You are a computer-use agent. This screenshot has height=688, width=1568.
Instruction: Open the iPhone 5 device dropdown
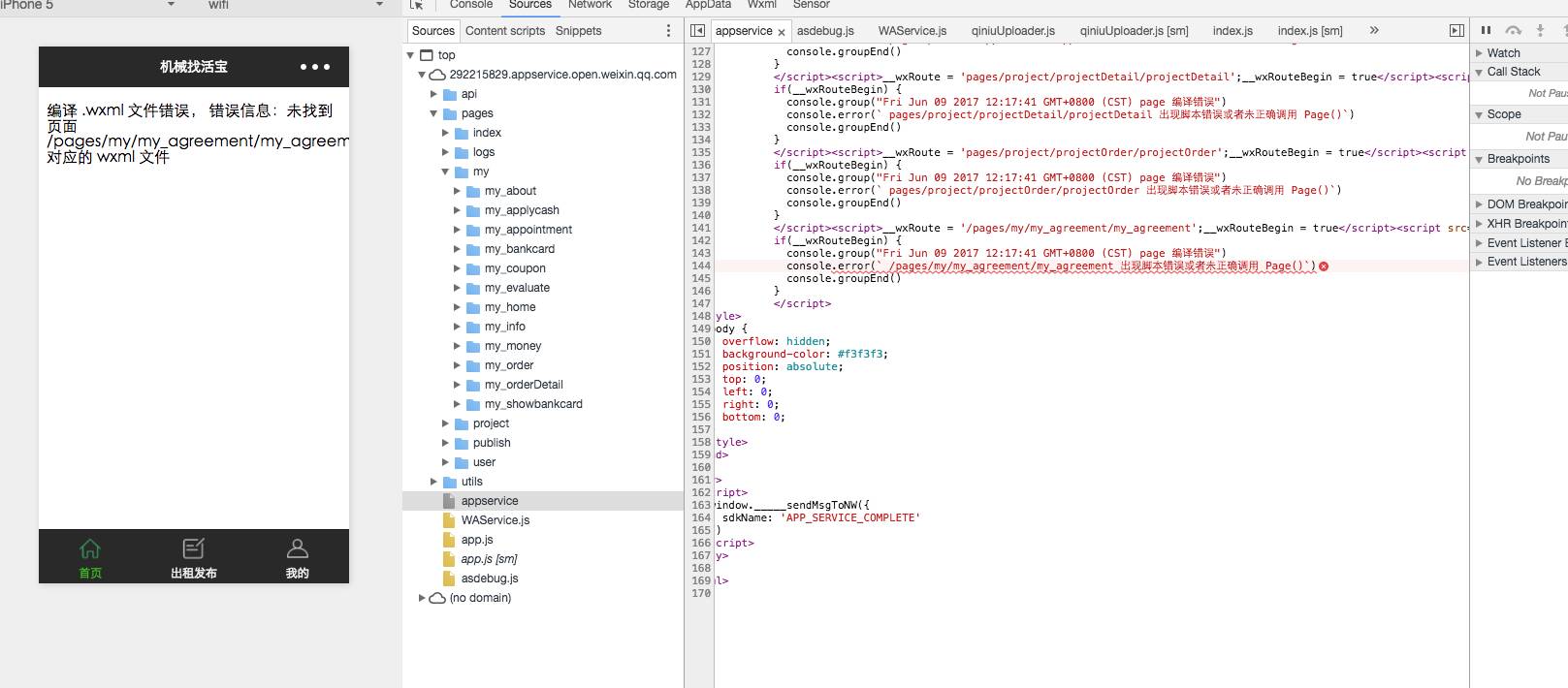(88, 5)
